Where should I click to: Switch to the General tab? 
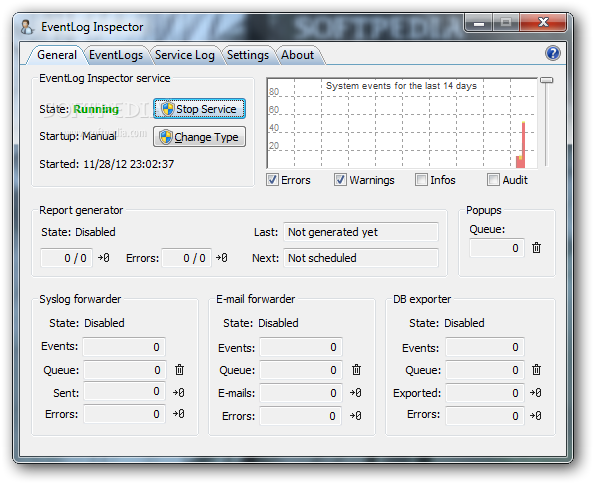pyautogui.click(x=57, y=55)
